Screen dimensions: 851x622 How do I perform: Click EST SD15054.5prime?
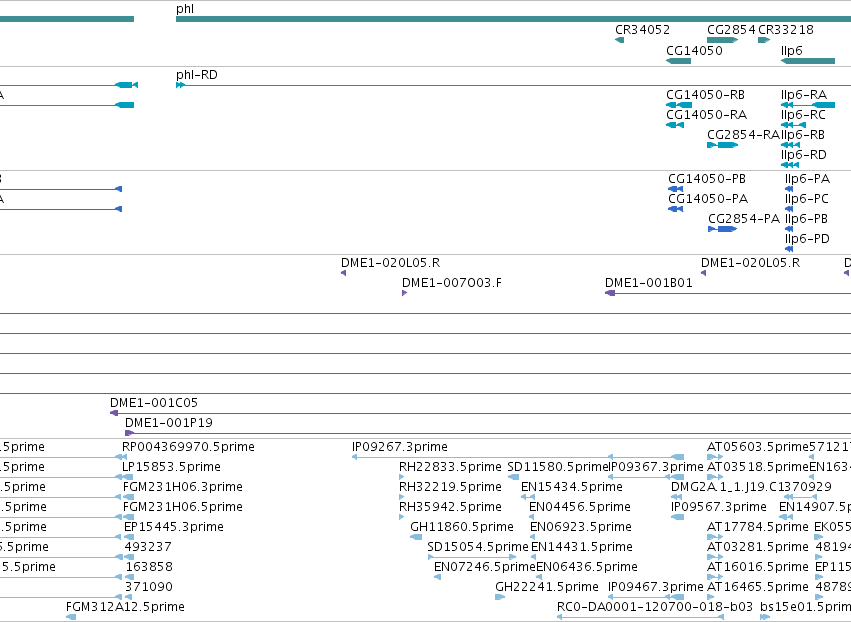point(478,548)
